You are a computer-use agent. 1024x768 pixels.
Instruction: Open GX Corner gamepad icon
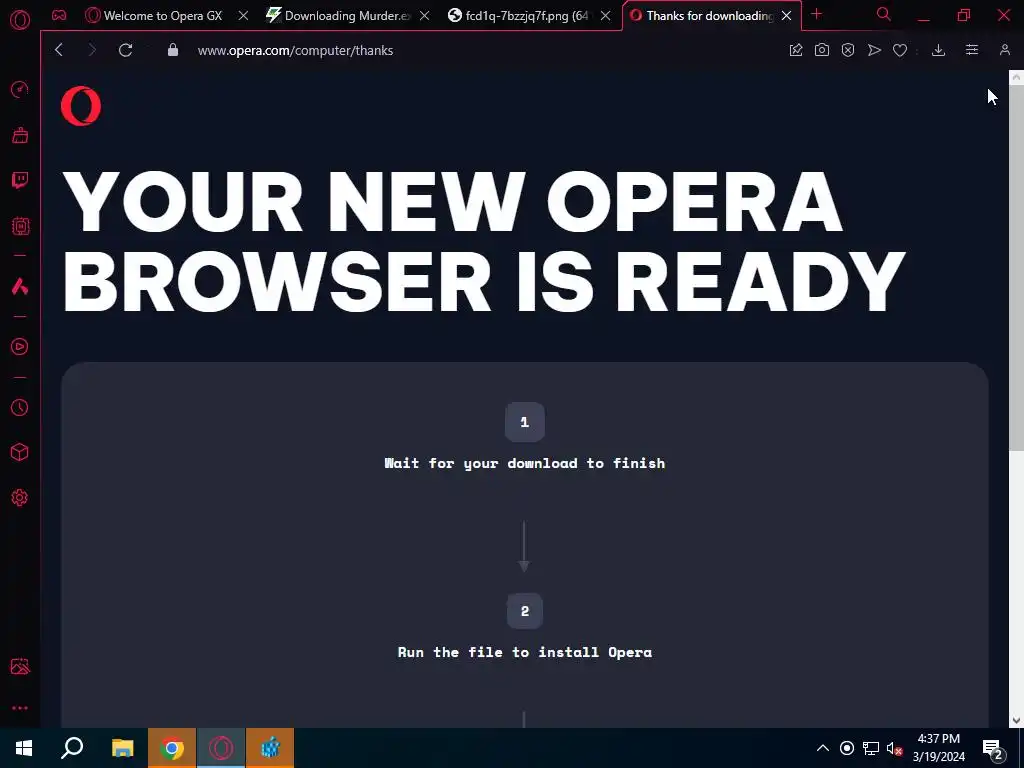59,16
